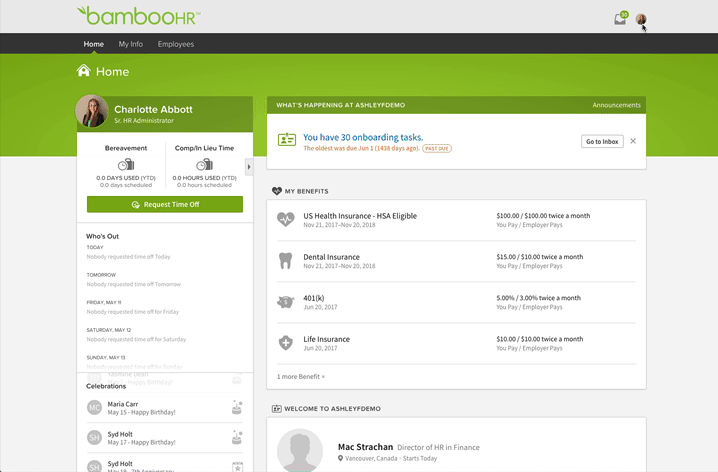Click Mac Strachan's avatar placeholder

pos(299,450)
